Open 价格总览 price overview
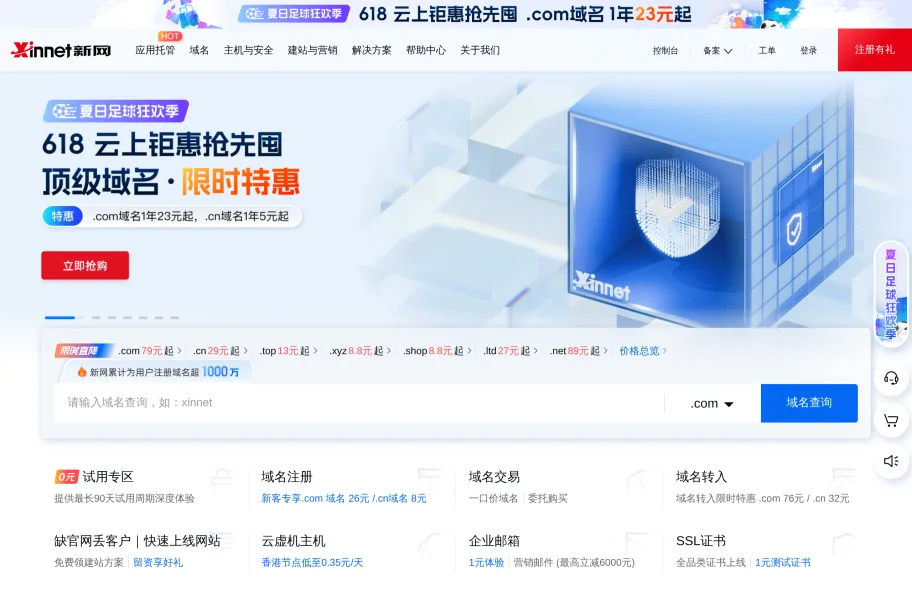 [x=643, y=351]
